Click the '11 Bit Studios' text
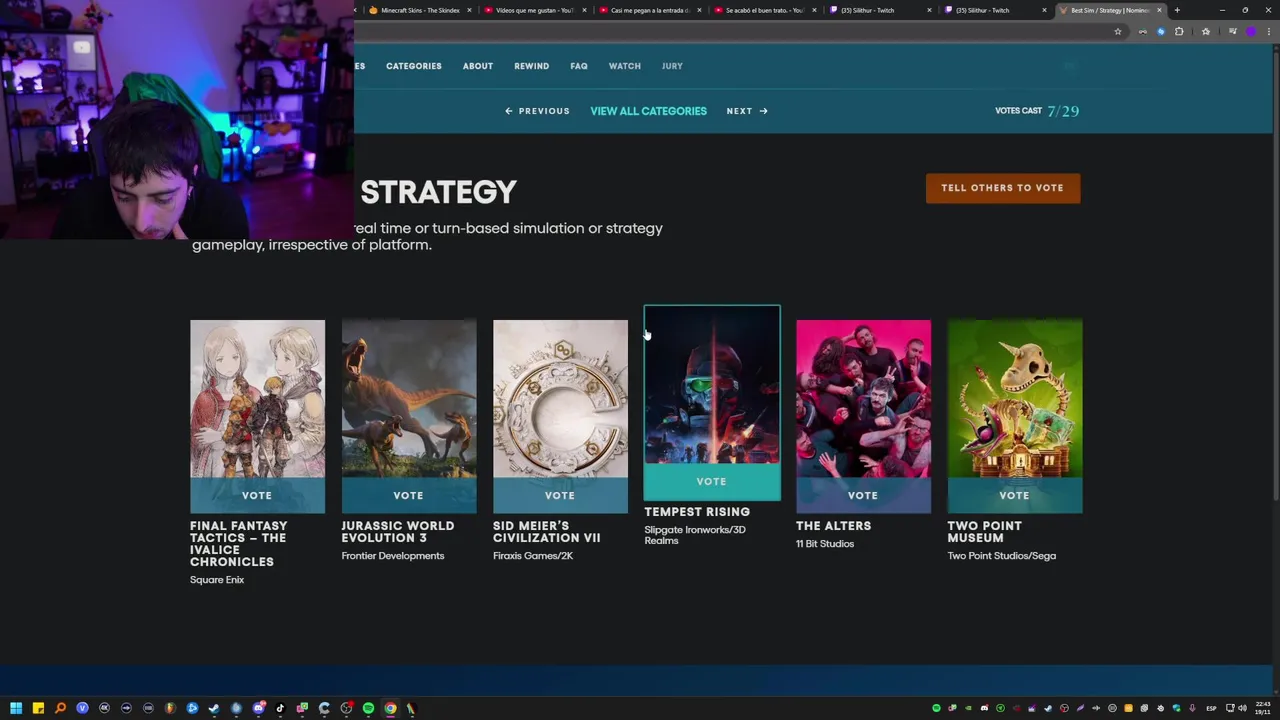 tap(825, 544)
